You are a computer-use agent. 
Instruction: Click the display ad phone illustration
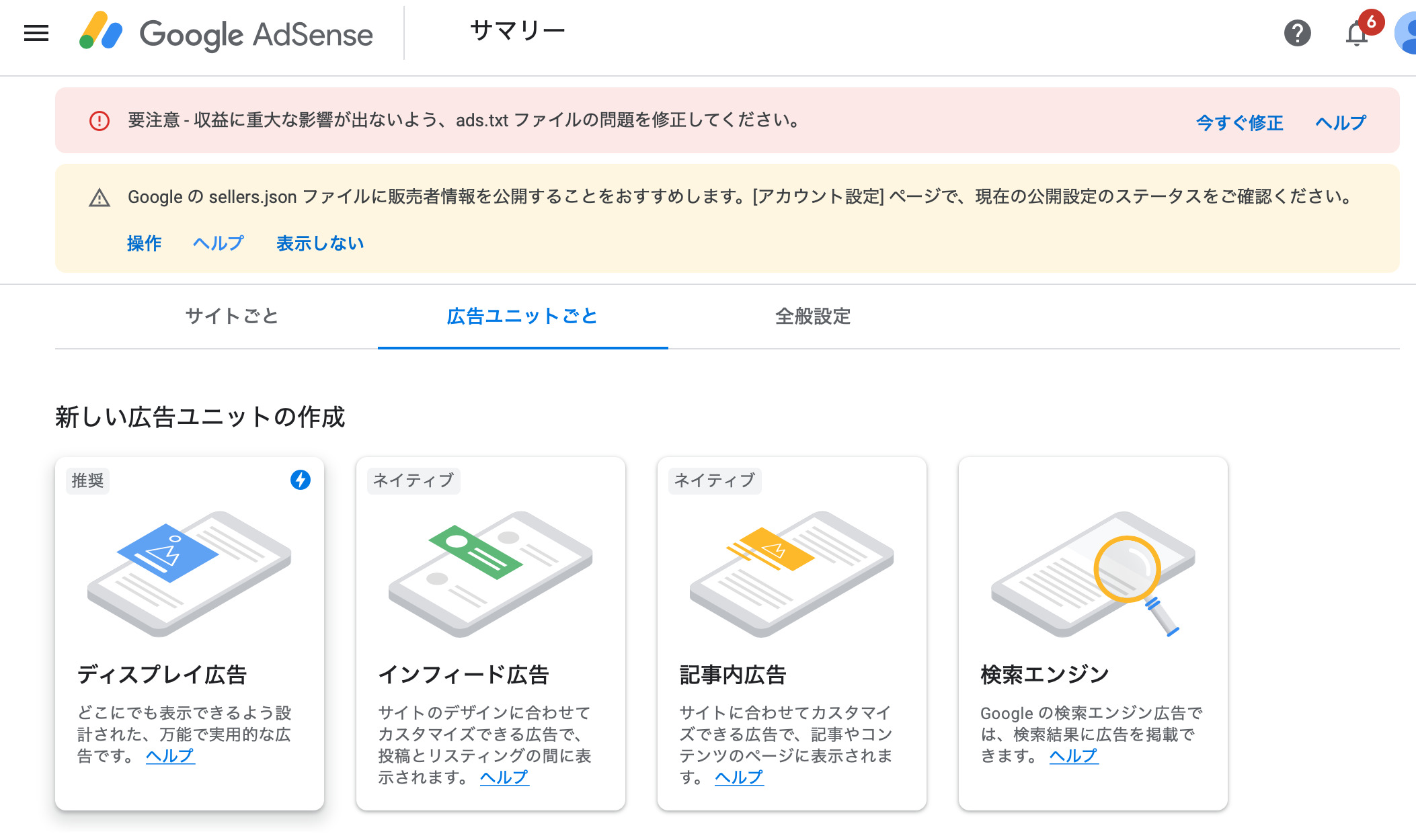pos(189,573)
